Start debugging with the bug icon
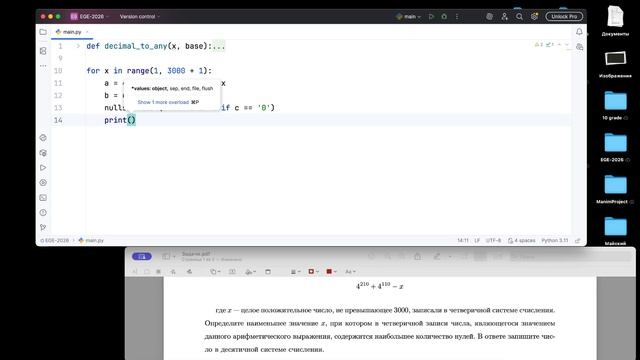This screenshot has height=360, width=640. [x=444, y=17]
